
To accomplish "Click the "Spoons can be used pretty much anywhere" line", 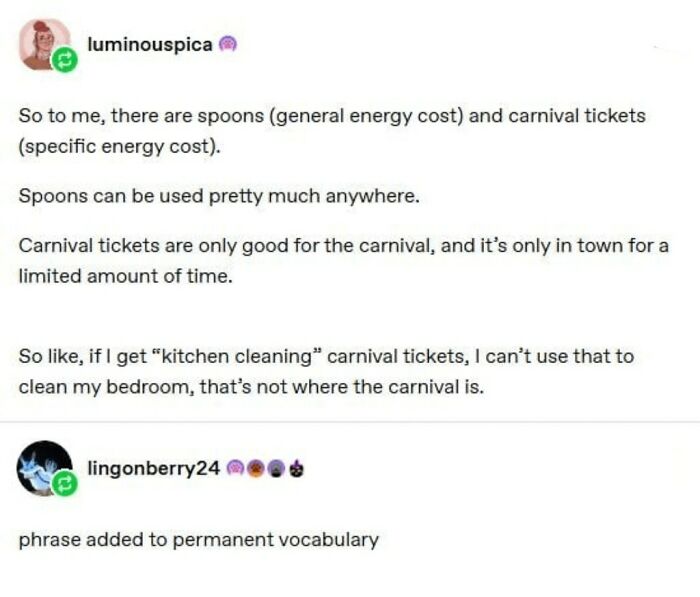I will 218,195.
